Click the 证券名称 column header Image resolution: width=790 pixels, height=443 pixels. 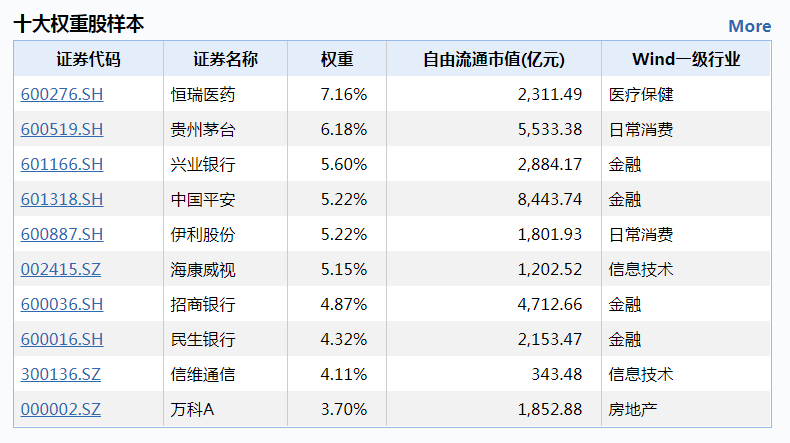(225, 59)
